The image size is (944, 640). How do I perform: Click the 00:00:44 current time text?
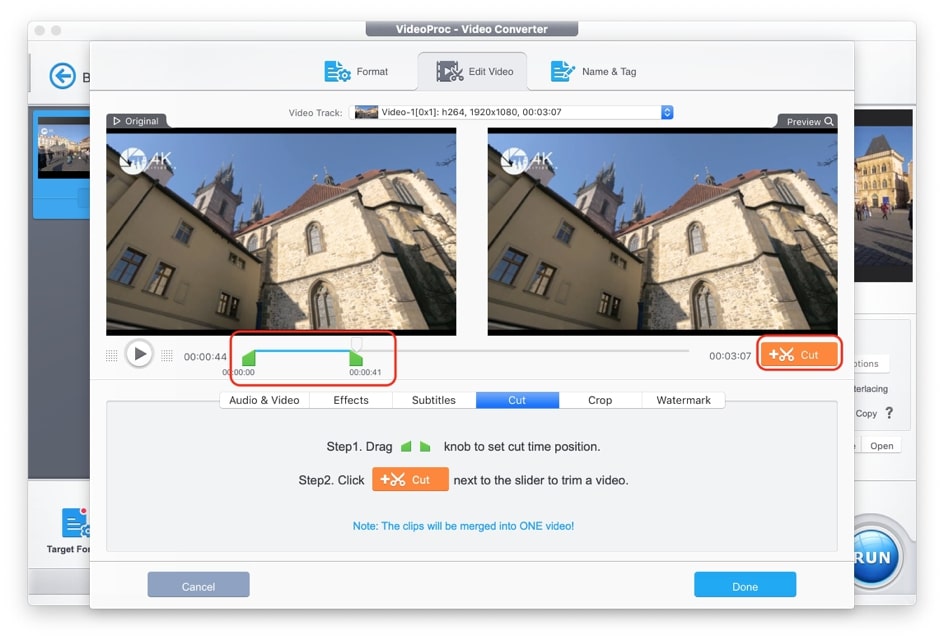[x=205, y=356]
